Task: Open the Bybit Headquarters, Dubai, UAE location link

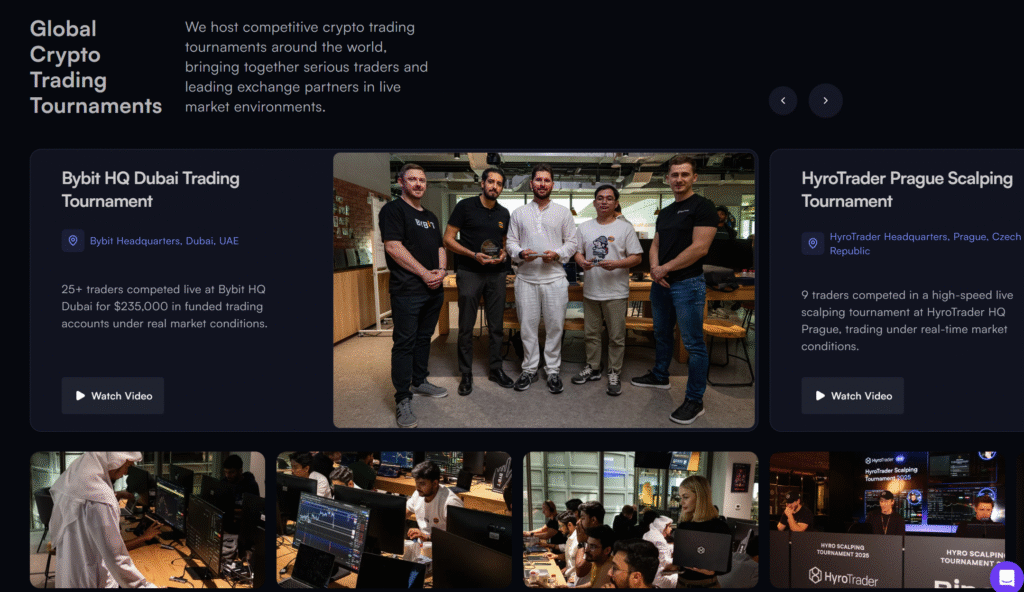Action: pyautogui.click(x=164, y=240)
